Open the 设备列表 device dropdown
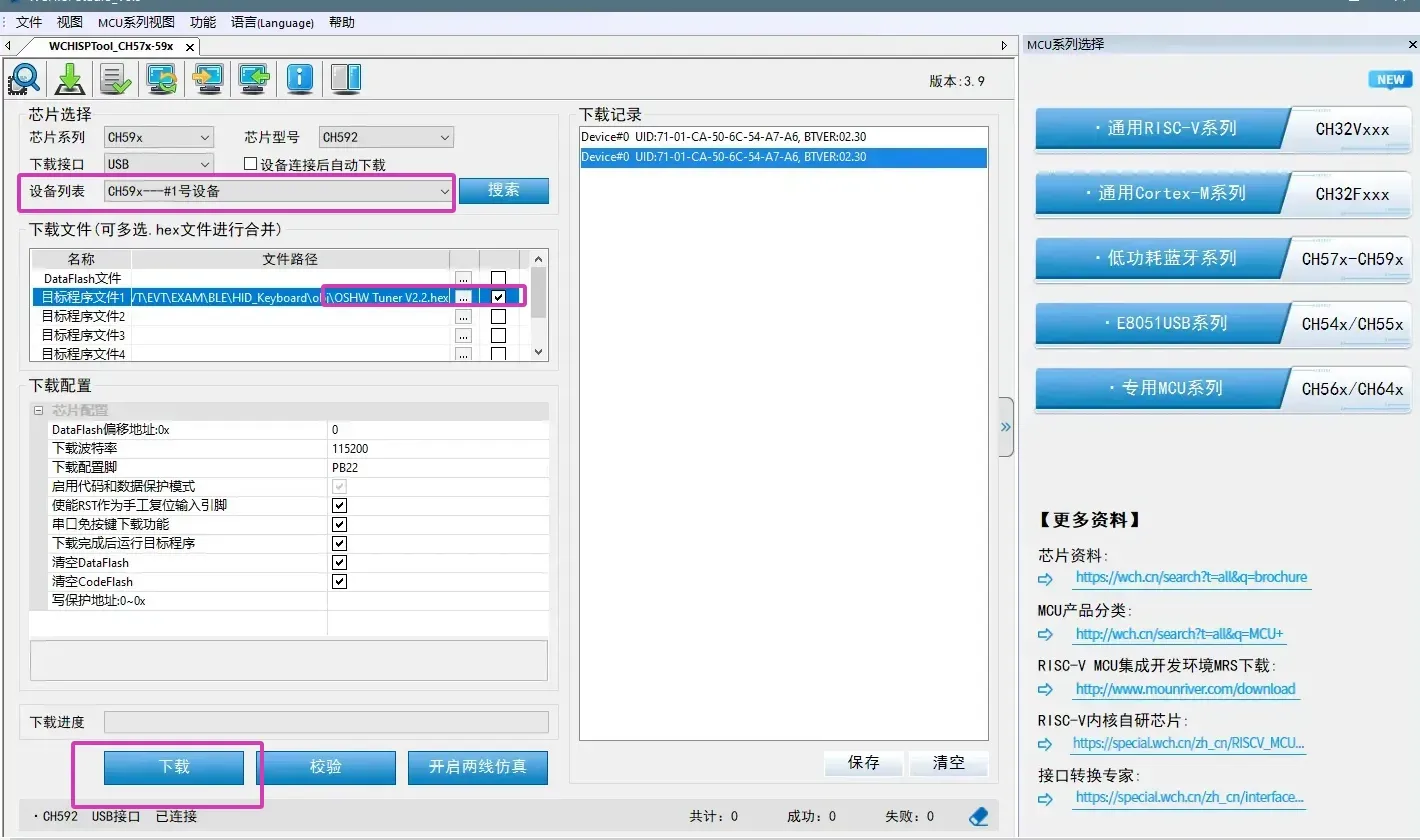The height and width of the screenshot is (840, 1420). (279, 191)
